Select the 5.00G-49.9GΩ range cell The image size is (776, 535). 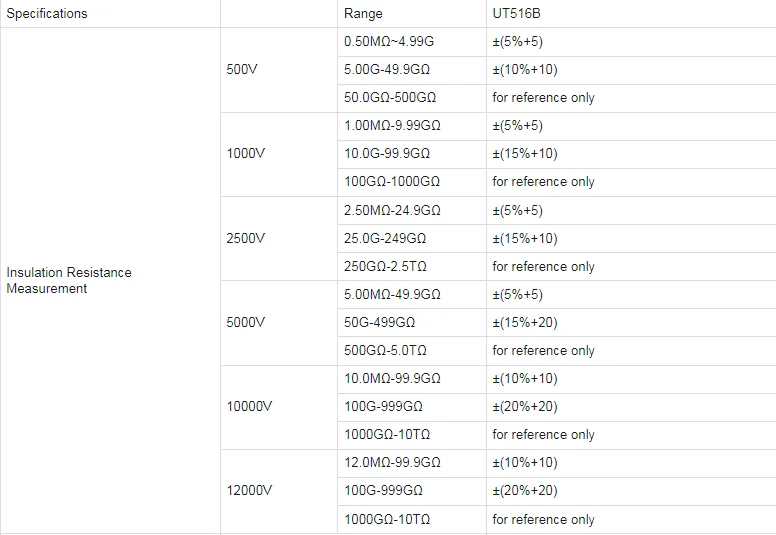coord(386,70)
